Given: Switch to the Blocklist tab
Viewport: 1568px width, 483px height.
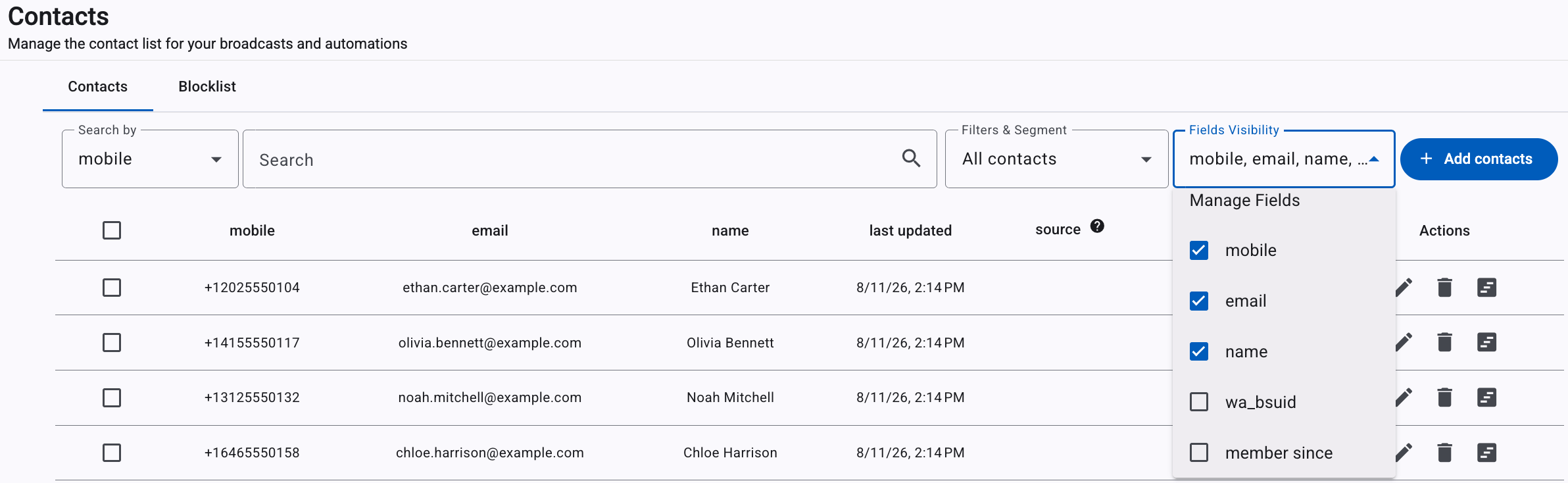Looking at the screenshot, I should (207, 86).
